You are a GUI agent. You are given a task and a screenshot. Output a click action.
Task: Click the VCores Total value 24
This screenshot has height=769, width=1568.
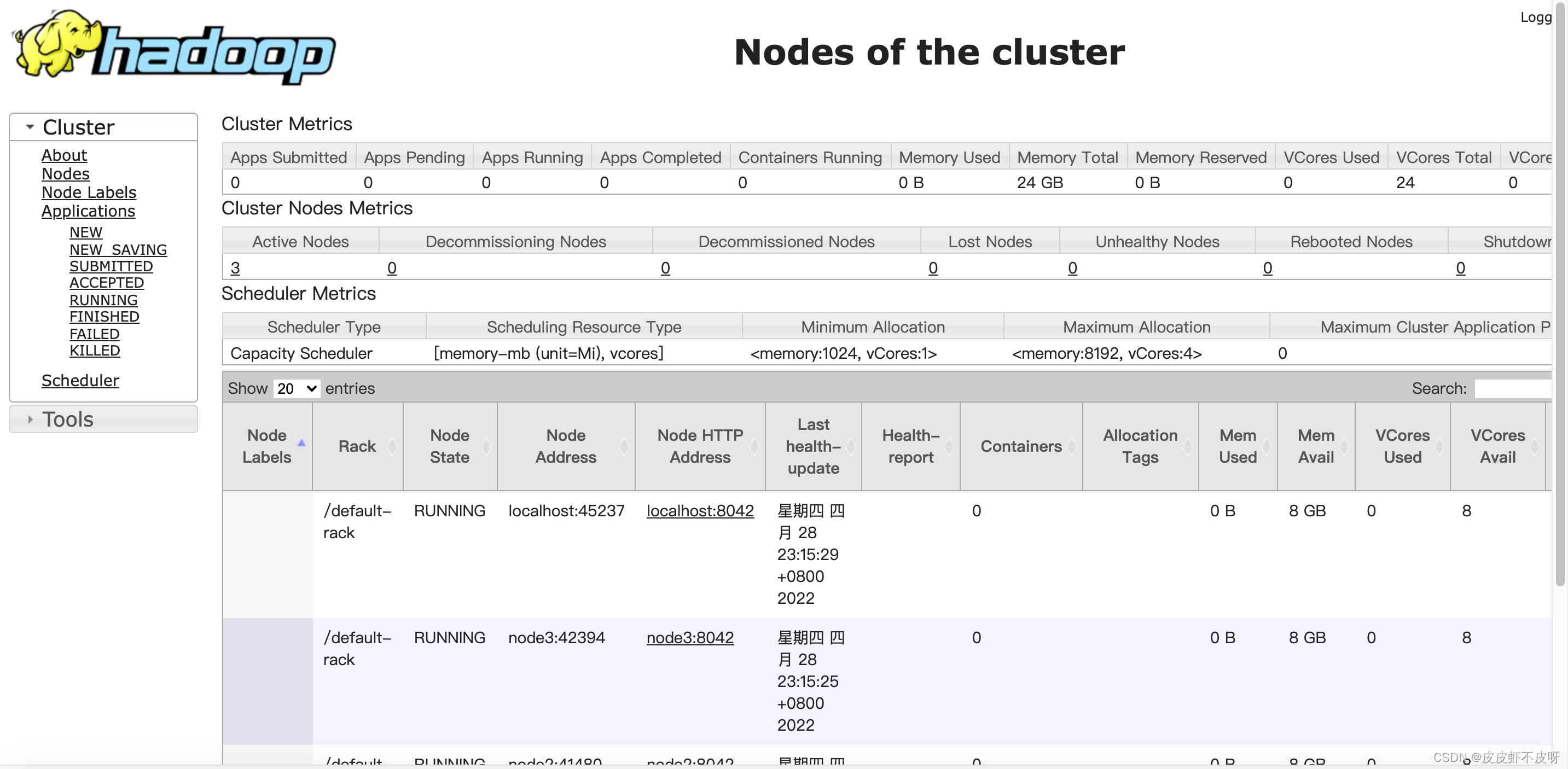tap(1406, 183)
